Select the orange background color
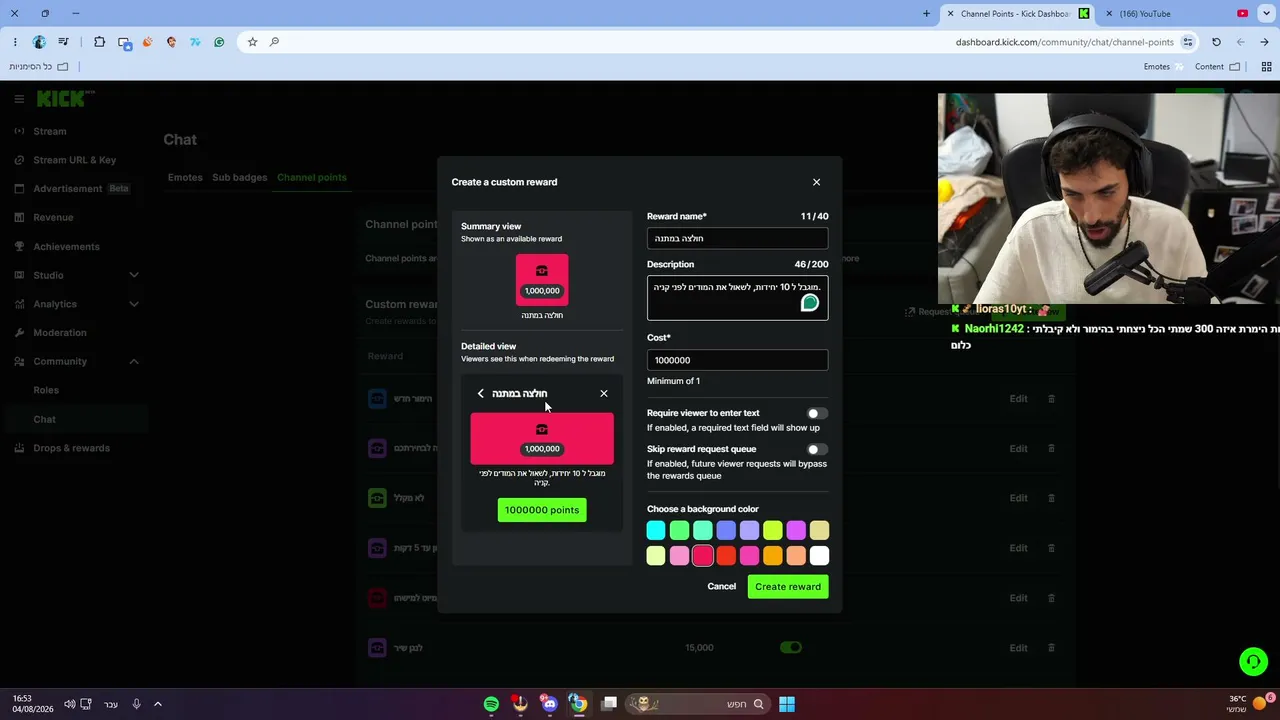Viewport: 1280px width, 720px height. pos(773,556)
